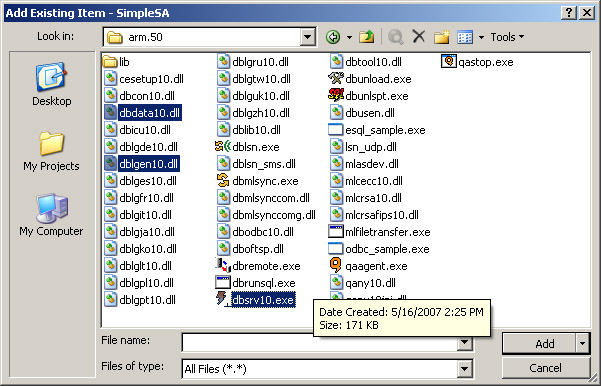
Task: Open the Add button split dropdown arrow
Action: [x=583, y=343]
